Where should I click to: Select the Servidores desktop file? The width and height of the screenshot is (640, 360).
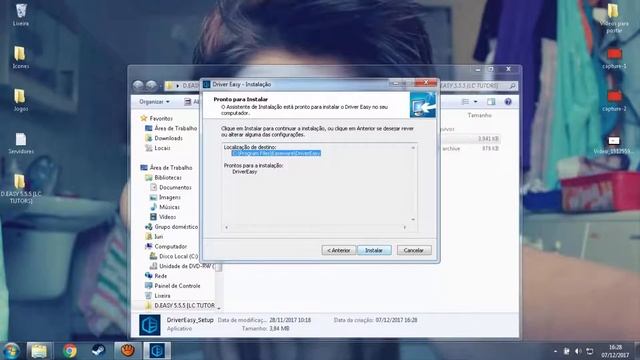pos(21,143)
